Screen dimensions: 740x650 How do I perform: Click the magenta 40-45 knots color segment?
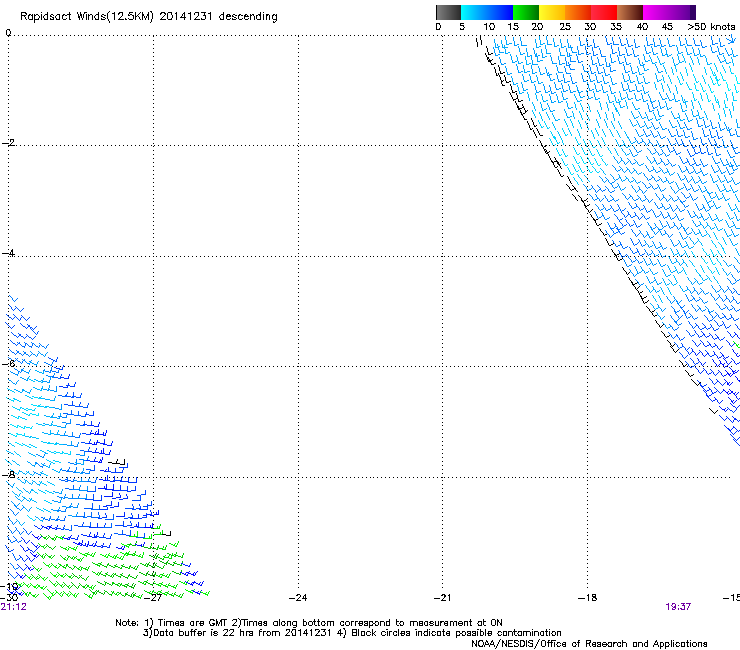tap(656, 12)
